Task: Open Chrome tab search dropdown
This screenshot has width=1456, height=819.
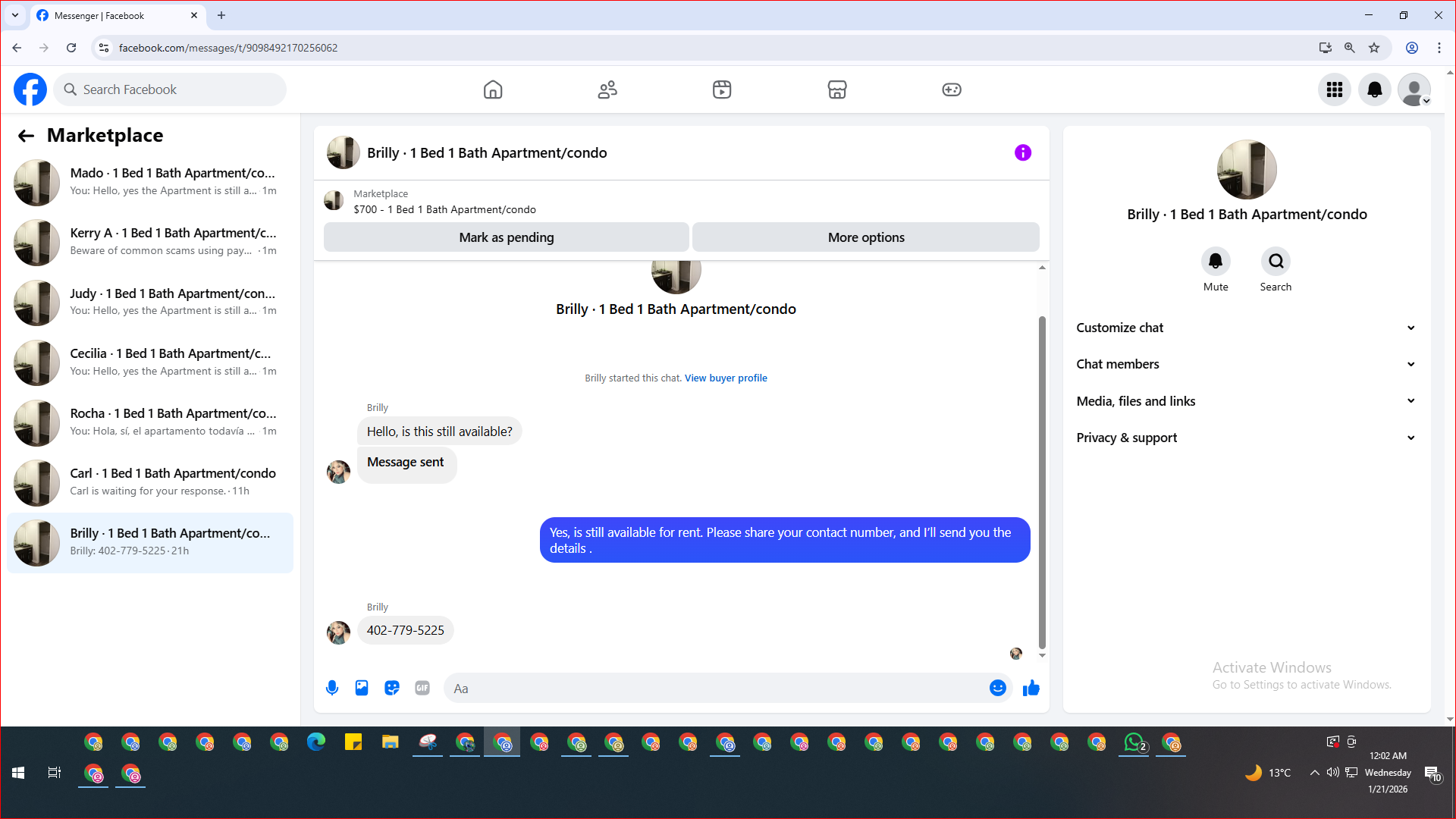Action: [15, 15]
